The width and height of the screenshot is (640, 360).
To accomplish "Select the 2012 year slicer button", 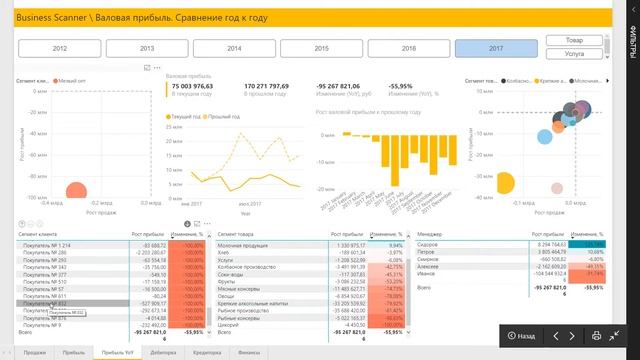I will click(60, 49).
